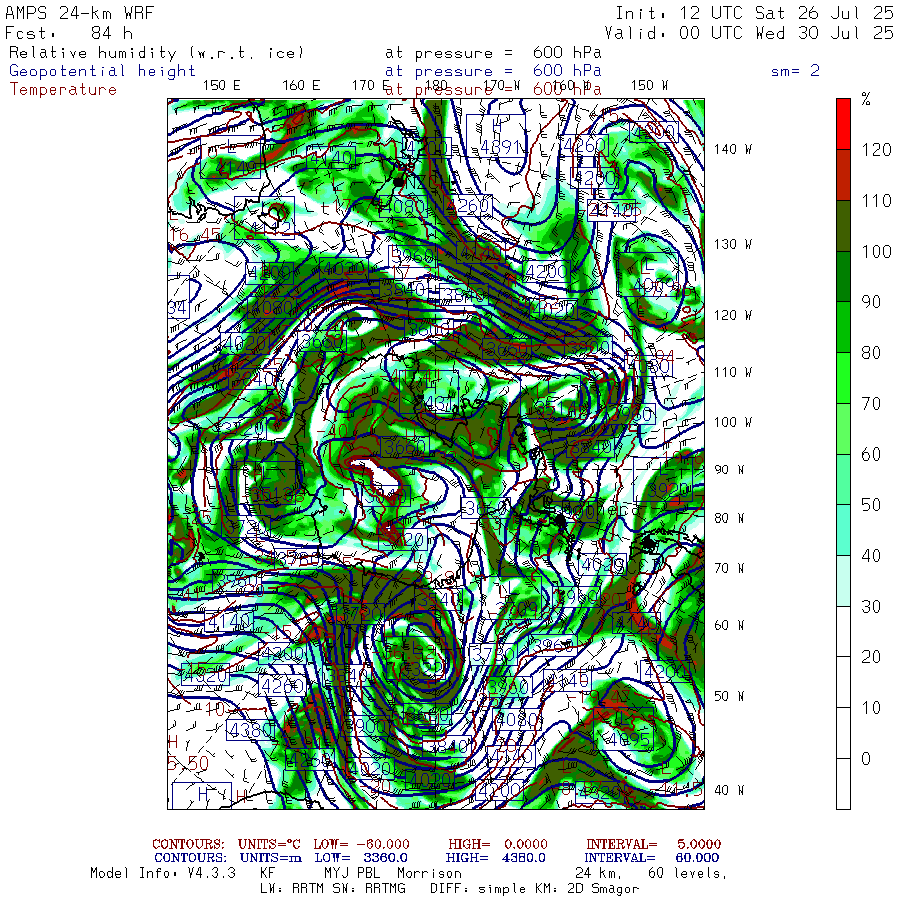Click the olive 100–110 colorbar segment
Screen dimensions: 900x900
(843, 226)
